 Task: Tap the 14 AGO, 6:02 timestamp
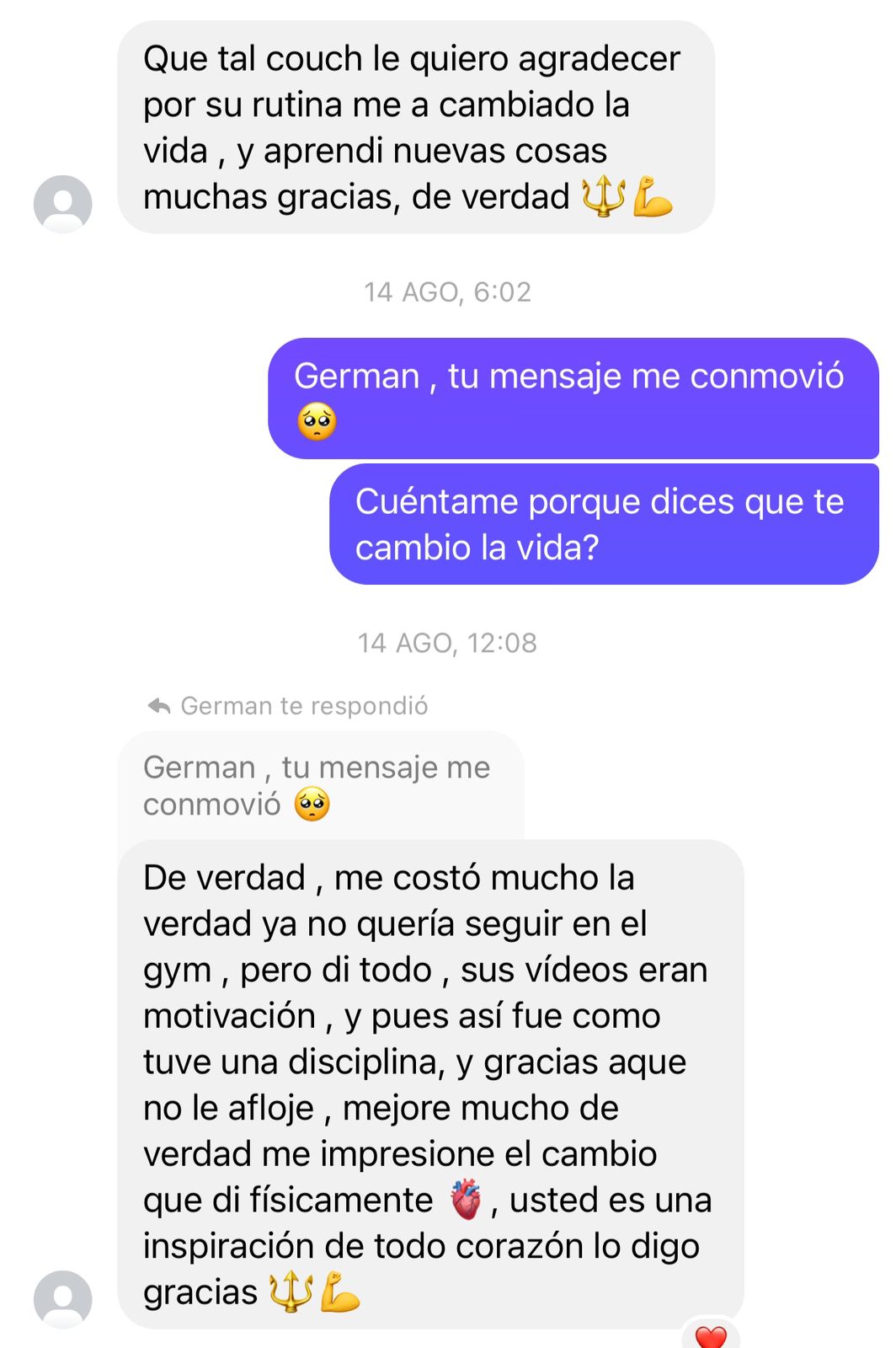point(447,292)
